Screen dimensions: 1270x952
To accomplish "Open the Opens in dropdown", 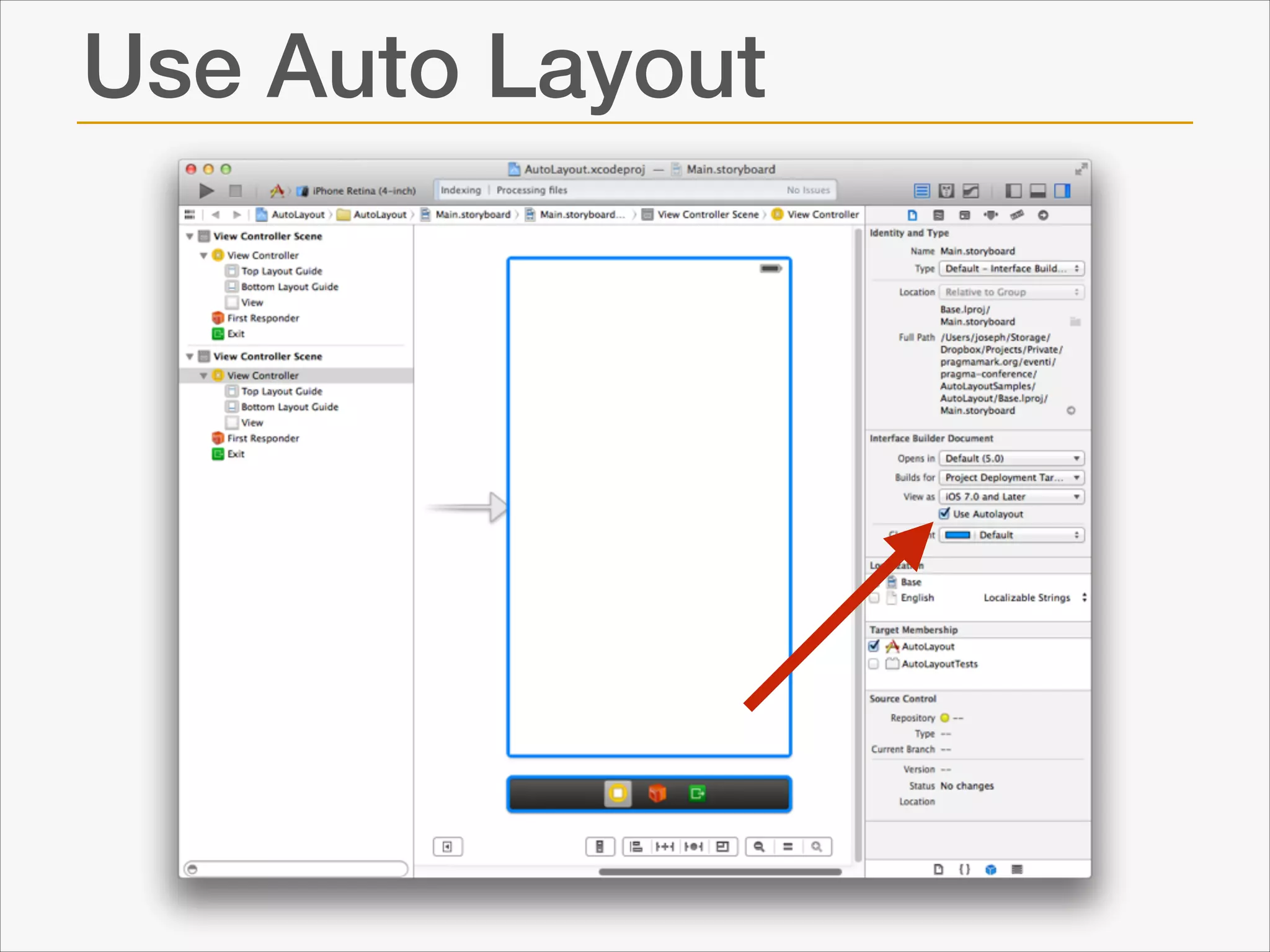I will pos(1011,459).
